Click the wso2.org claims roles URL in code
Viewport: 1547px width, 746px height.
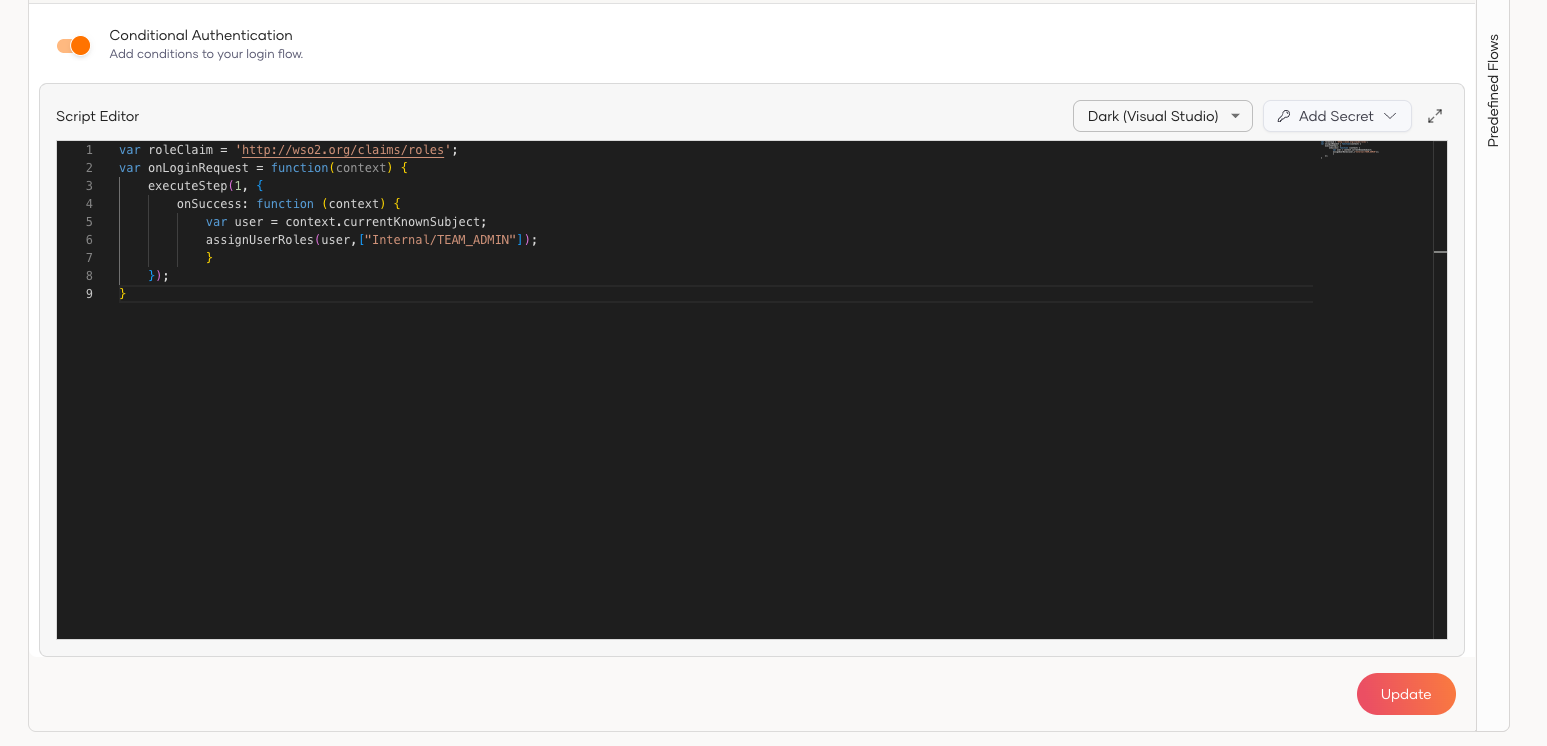pyautogui.click(x=342, y=150)
